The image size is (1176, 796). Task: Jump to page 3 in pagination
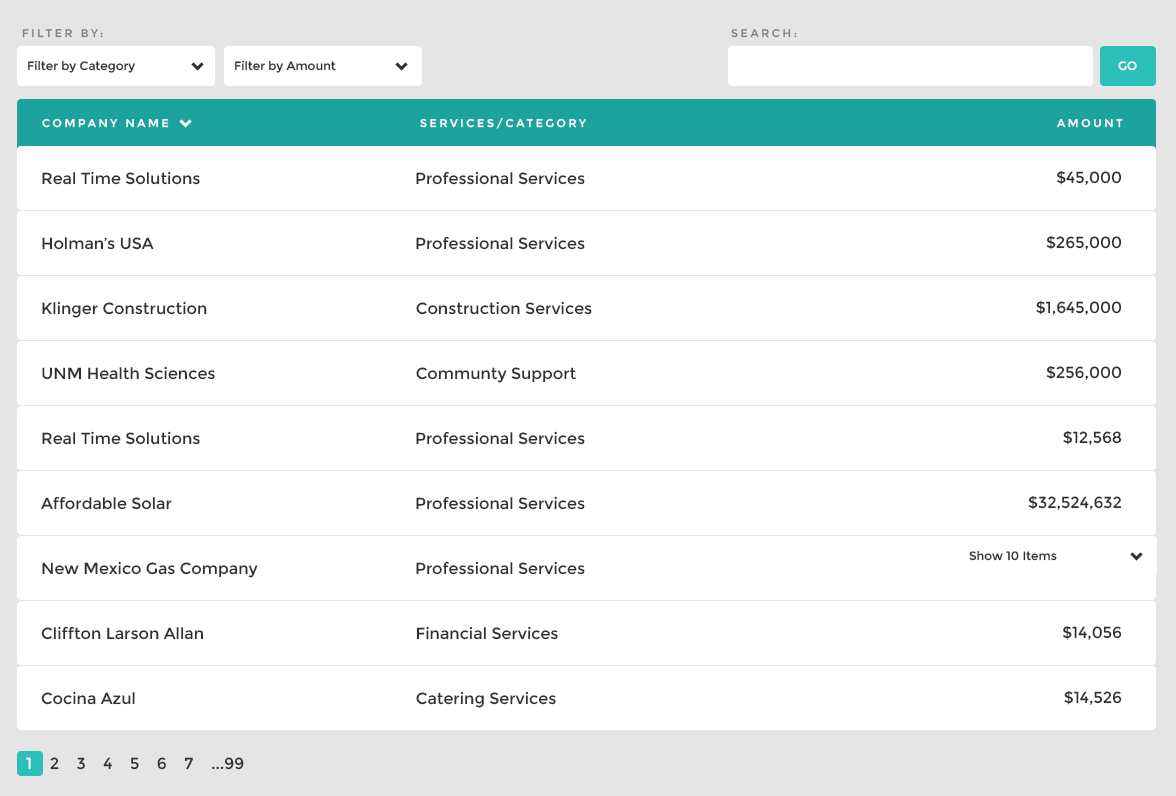[x=81, y=764]
